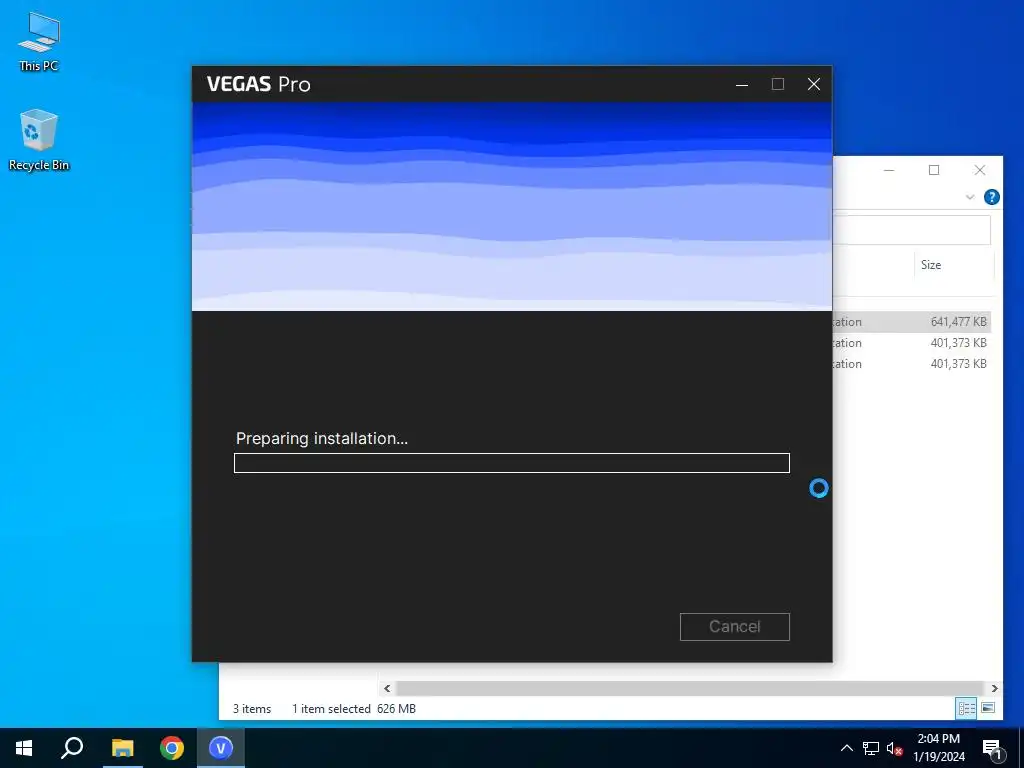1024x768 pixels.
Task: Click the 3 items status text
Action: pyautogui.click(x=252, y=709)
